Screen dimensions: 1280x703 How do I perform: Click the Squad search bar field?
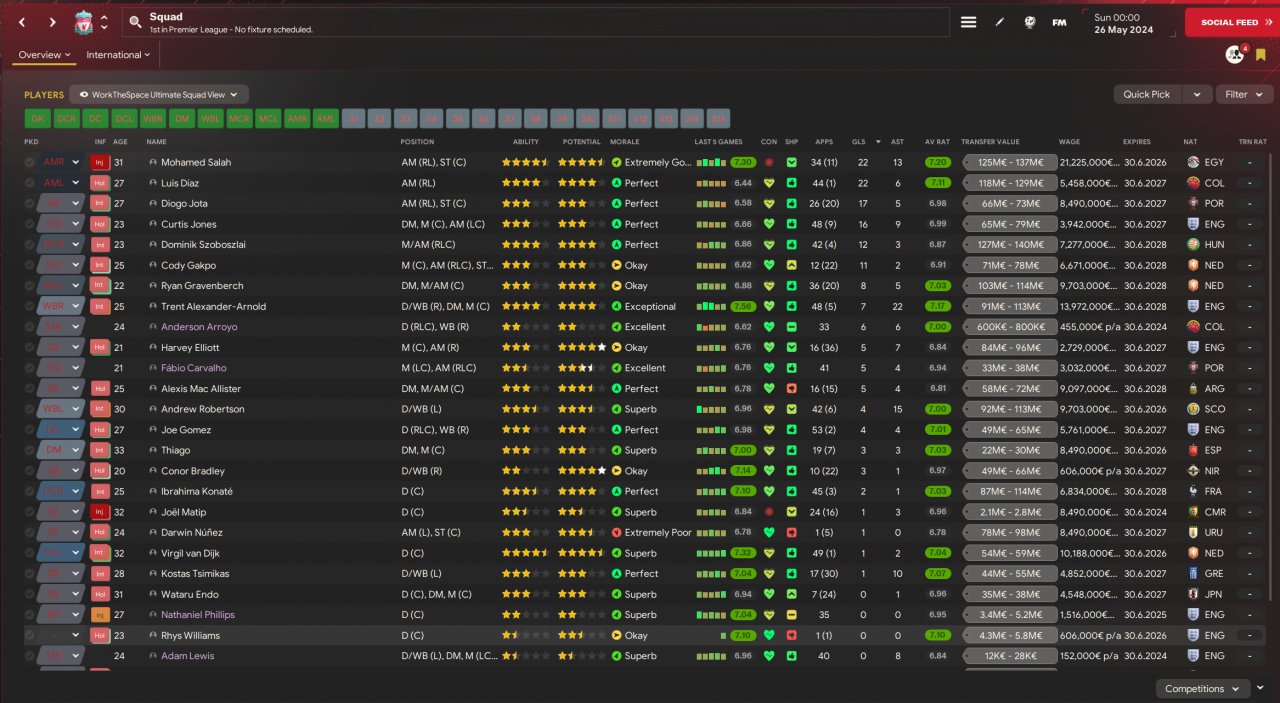[x=536, y=22]
